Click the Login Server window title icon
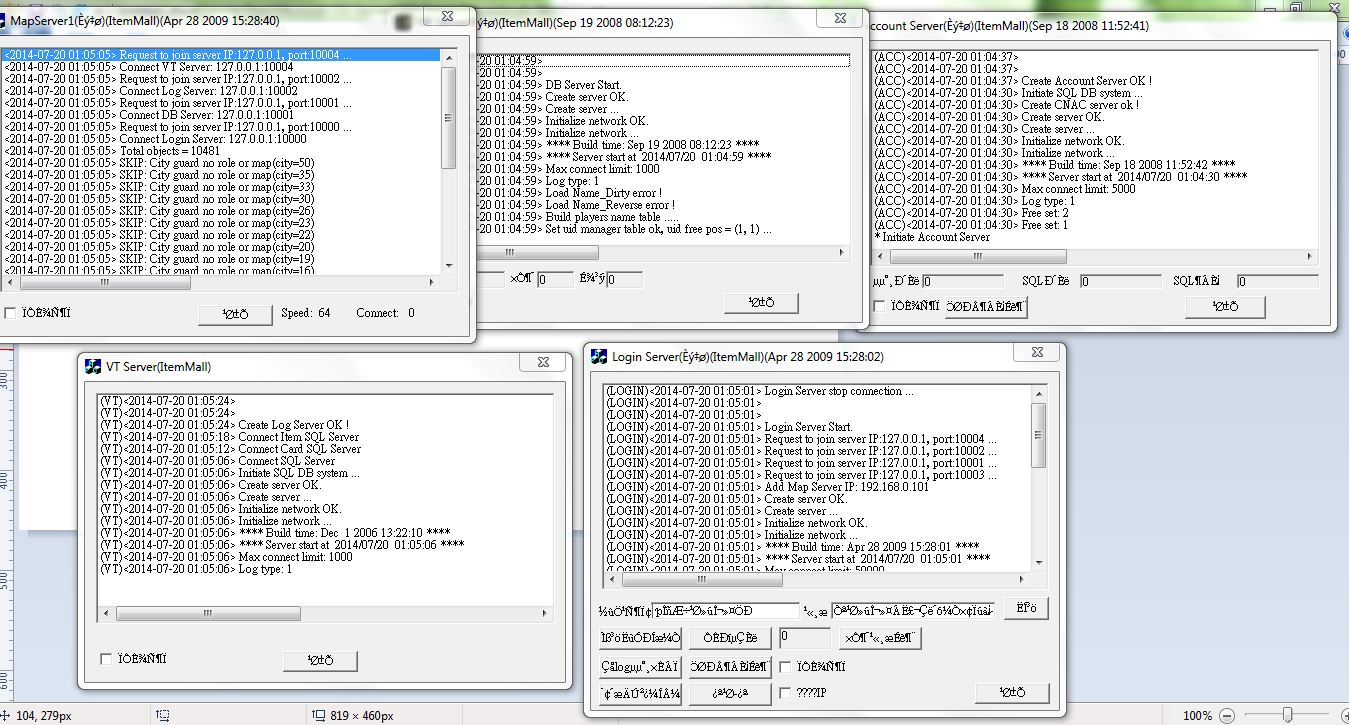Image resolution: width=1349 pixels, height=725 pixels. coord(599,357)
